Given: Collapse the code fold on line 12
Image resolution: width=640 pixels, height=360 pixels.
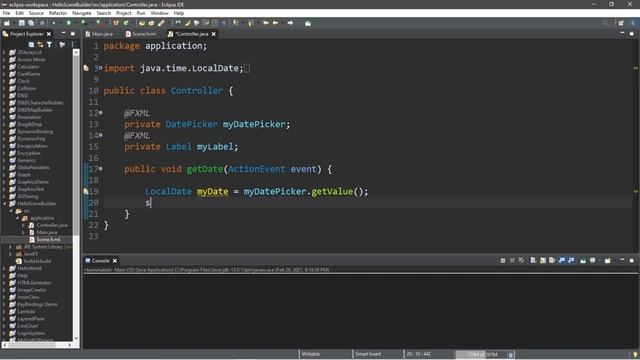Looking at the screenshot, I should pos(101,113).
